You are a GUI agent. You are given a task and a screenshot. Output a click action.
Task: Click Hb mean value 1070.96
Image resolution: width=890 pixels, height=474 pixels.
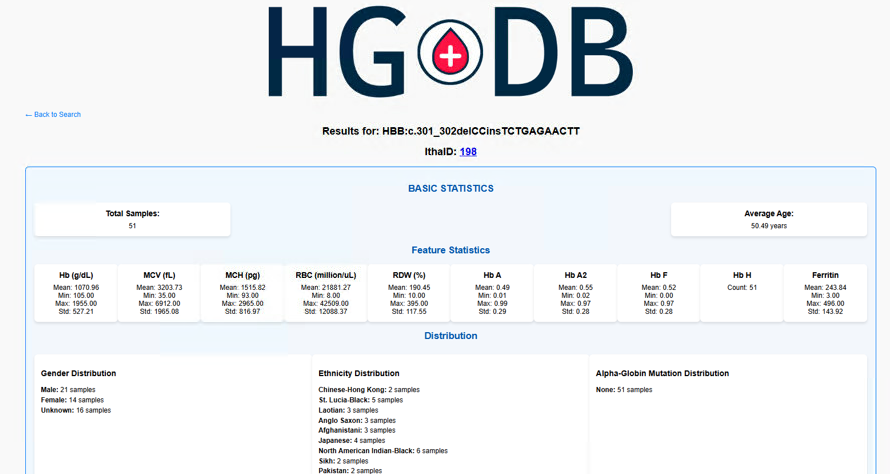(76, 288)
